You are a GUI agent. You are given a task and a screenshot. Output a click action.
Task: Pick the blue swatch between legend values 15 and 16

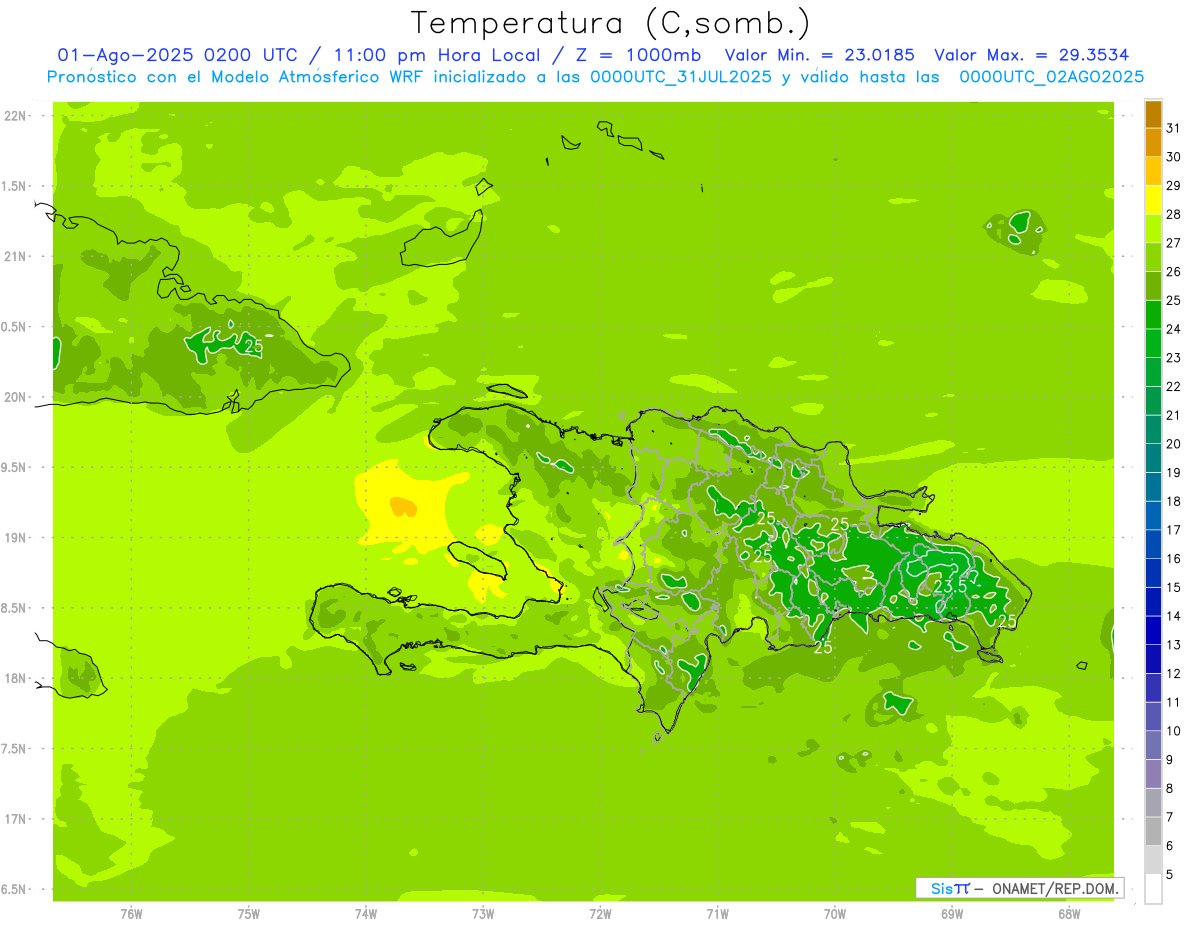click(x=1153, y=572)
